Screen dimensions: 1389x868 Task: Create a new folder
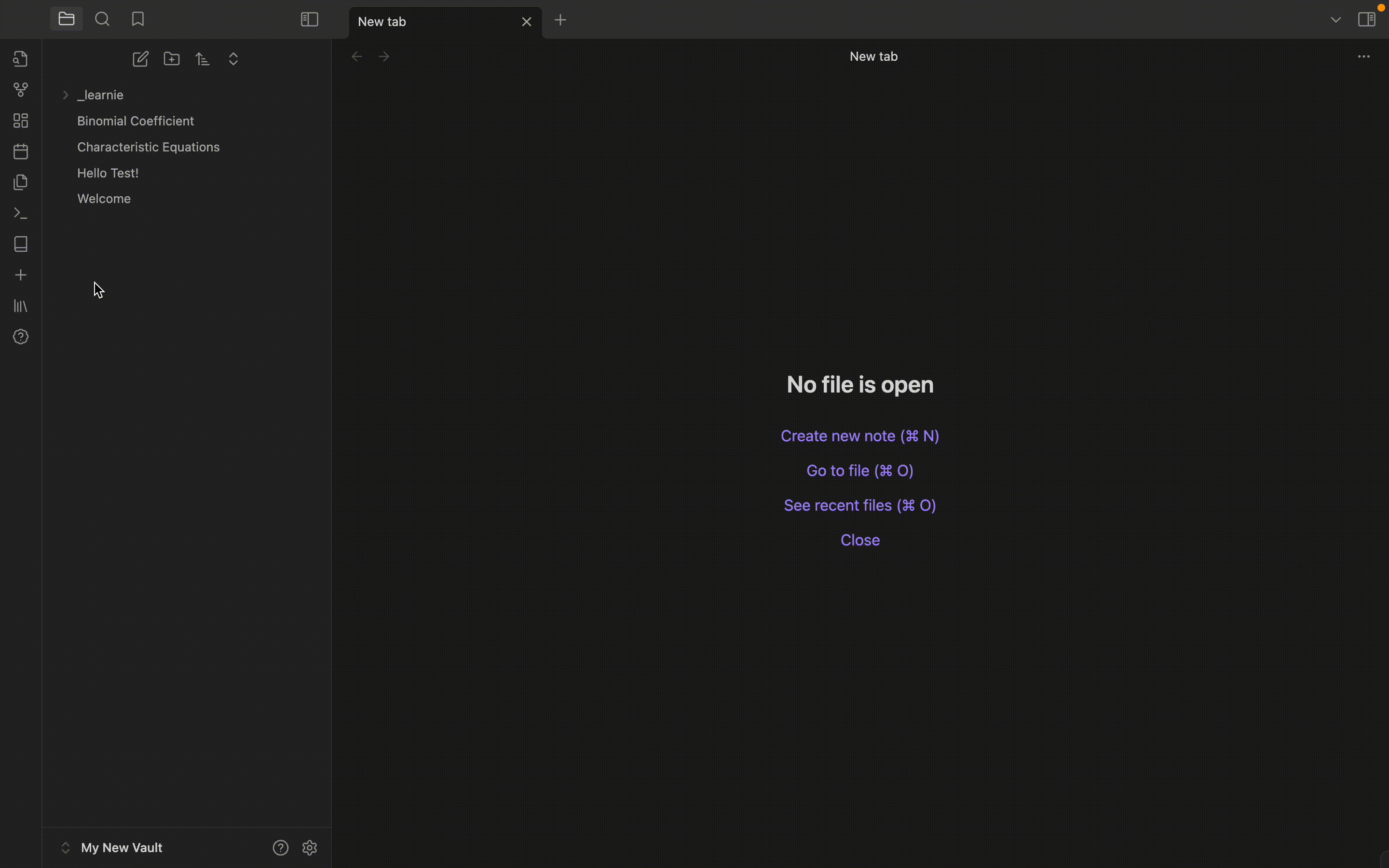coord(172,59)
